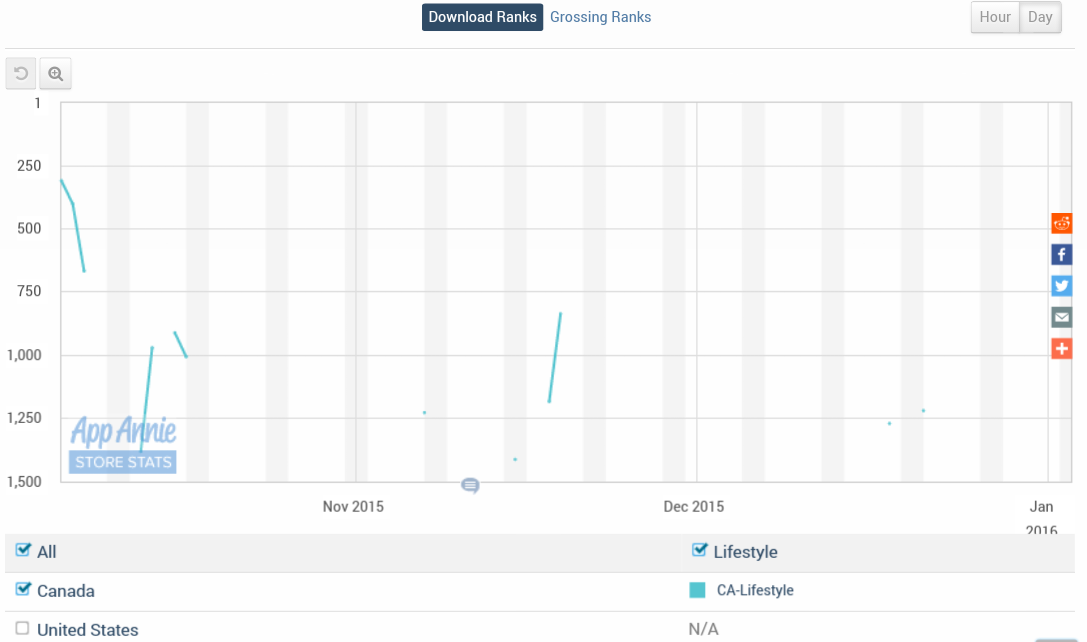
Task: Share chart on Facebook
Action: click(1061, 254)
